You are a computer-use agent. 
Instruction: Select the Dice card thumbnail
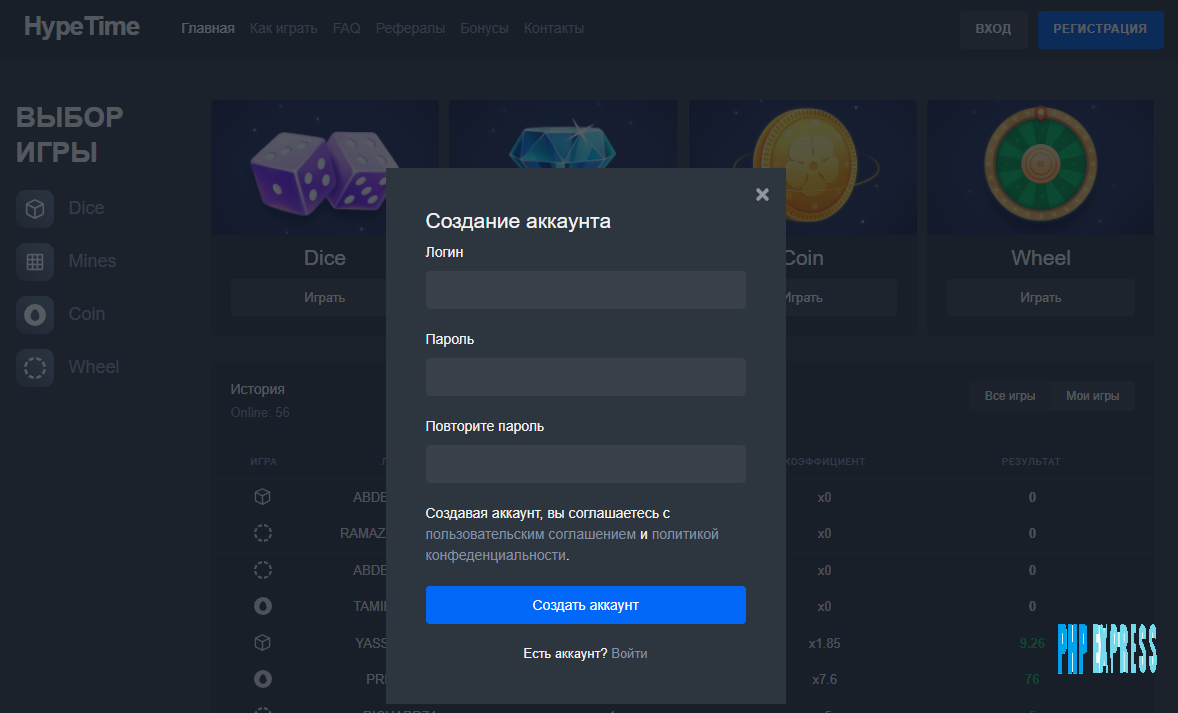click(325, 168)
